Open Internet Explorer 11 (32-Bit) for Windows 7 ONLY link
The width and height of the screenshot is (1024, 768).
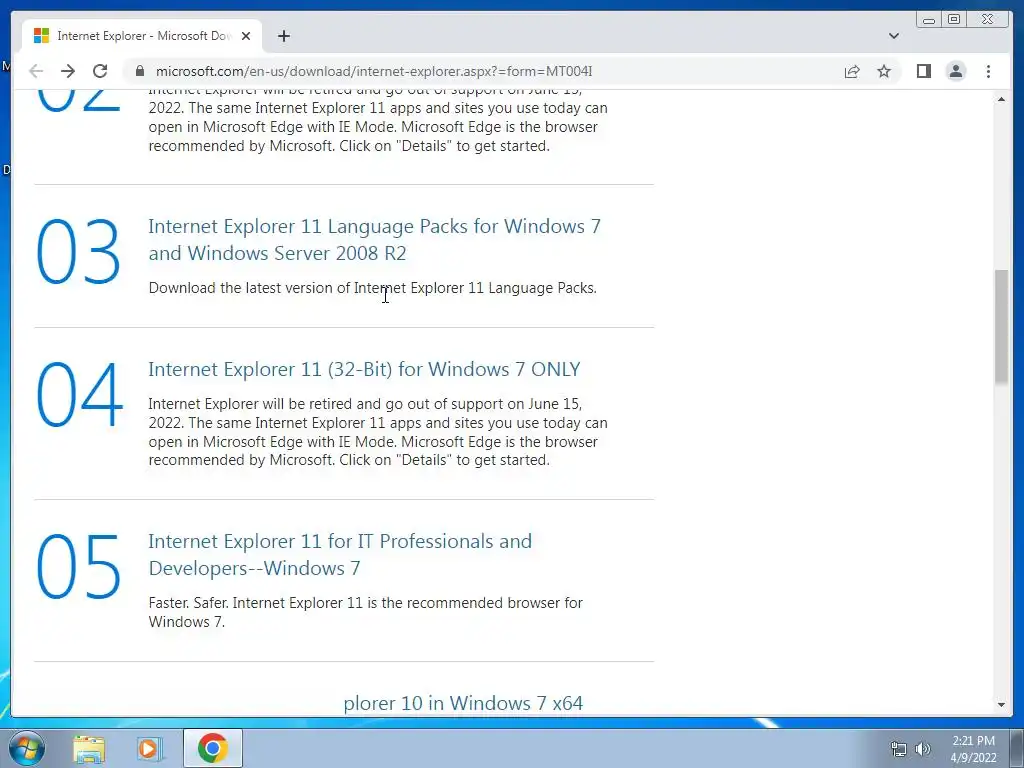(x=364, y=369)
